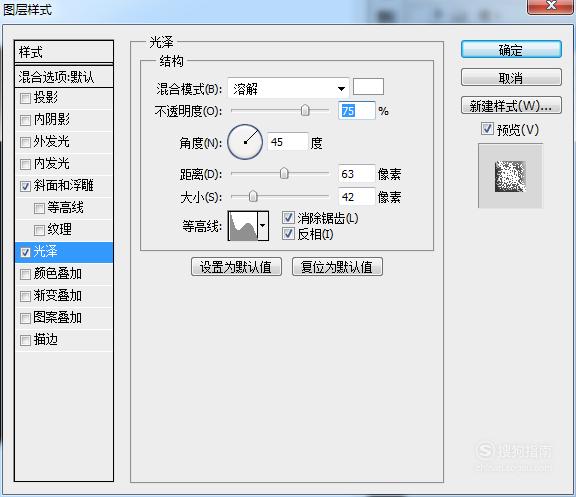Focus the opacity value field 75
The height and width of the screenshot is (497, 576).
[x=356, y=111]
